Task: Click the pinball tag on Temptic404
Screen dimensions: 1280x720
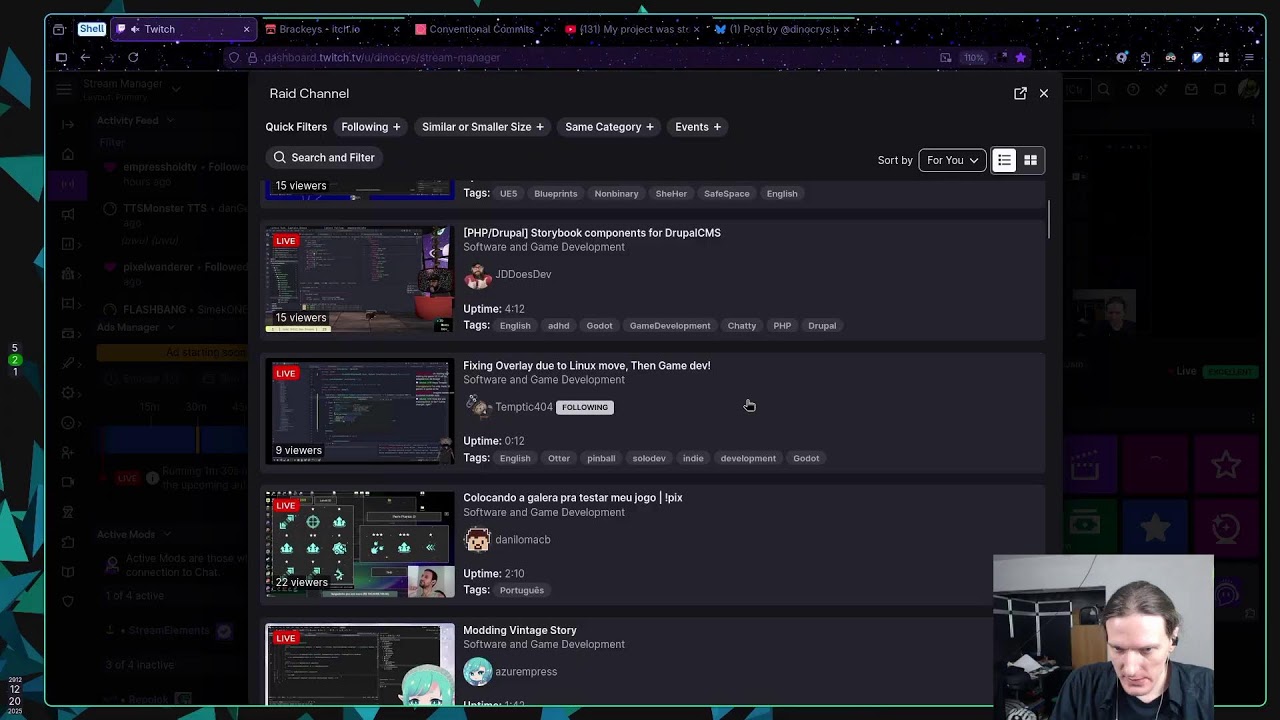Action: (x=601, y=458)
